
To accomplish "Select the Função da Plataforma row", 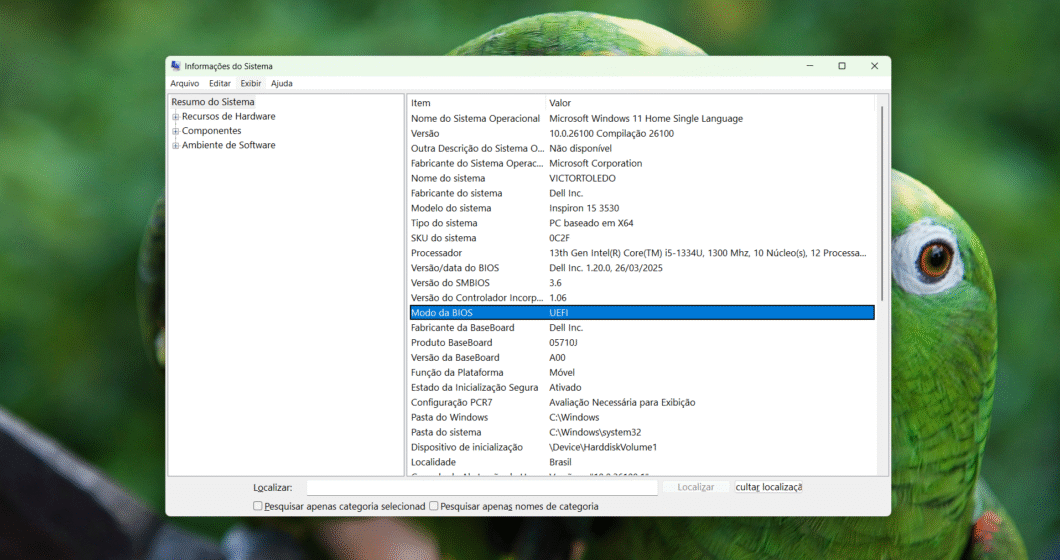I will click(x=642, y=372).
